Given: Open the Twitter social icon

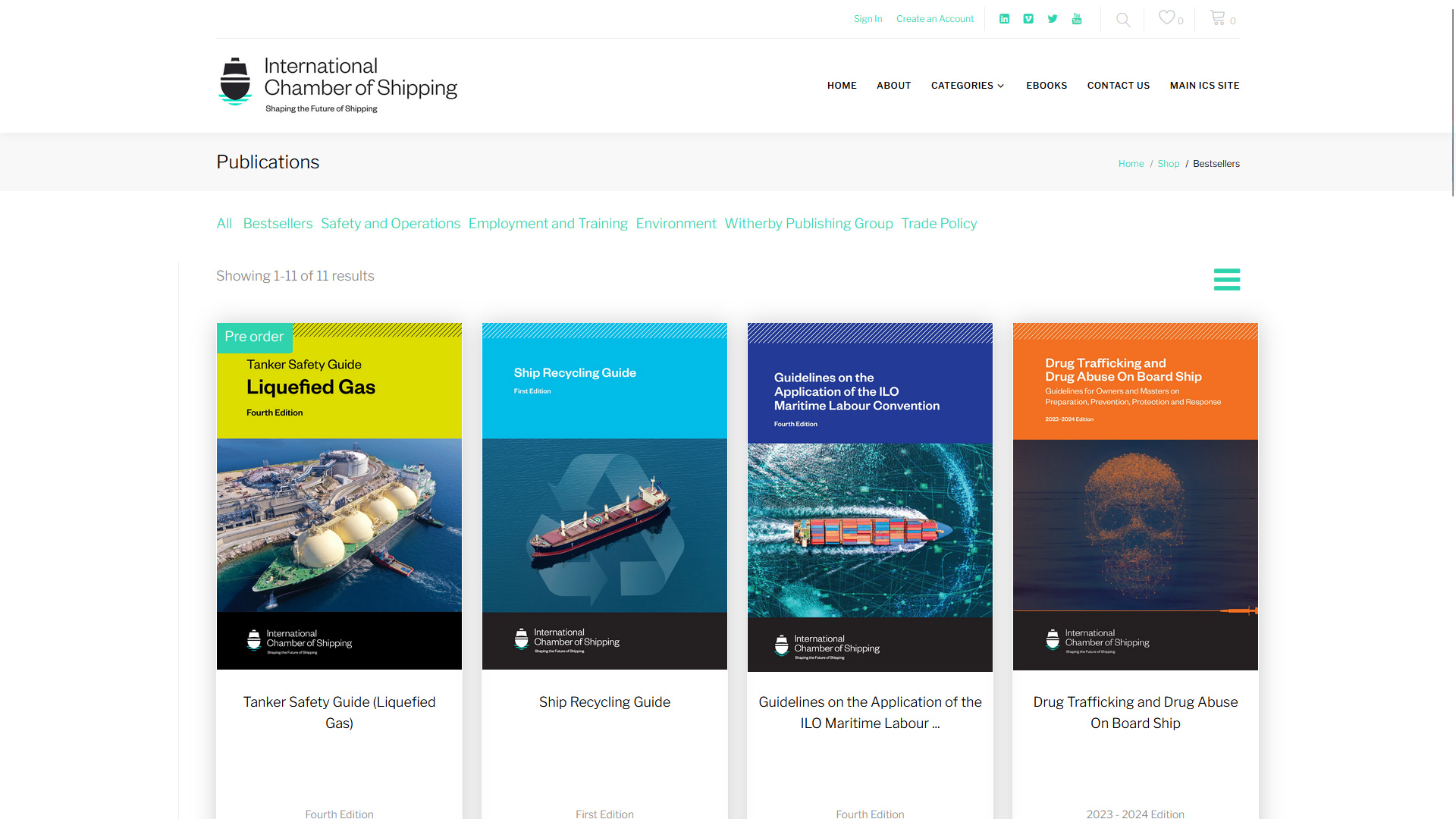Looking at the screenshot, I should pos(1053,19).
